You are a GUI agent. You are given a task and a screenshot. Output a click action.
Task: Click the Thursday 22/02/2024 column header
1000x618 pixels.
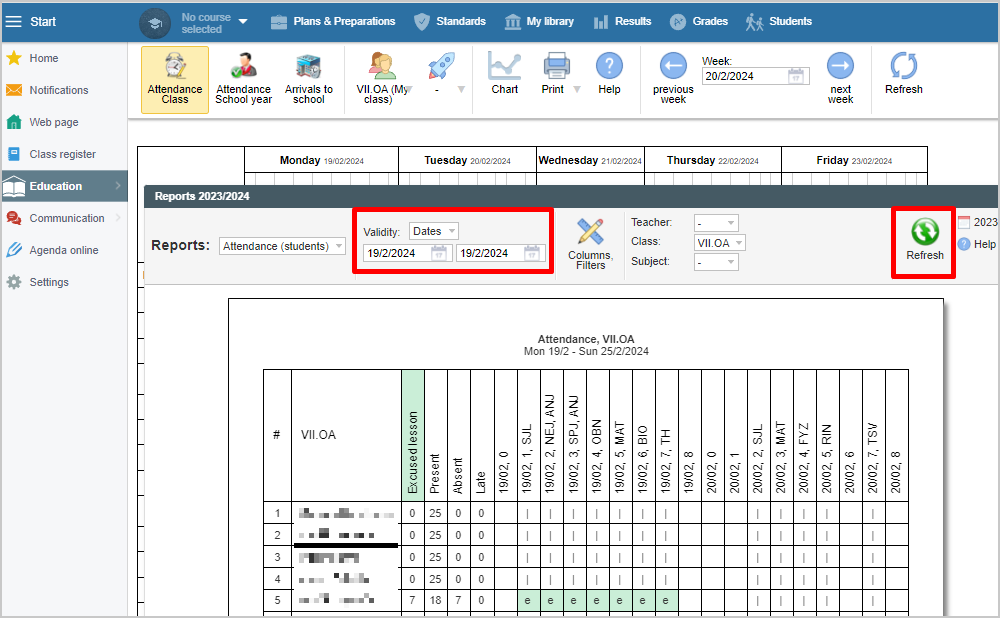712,160
